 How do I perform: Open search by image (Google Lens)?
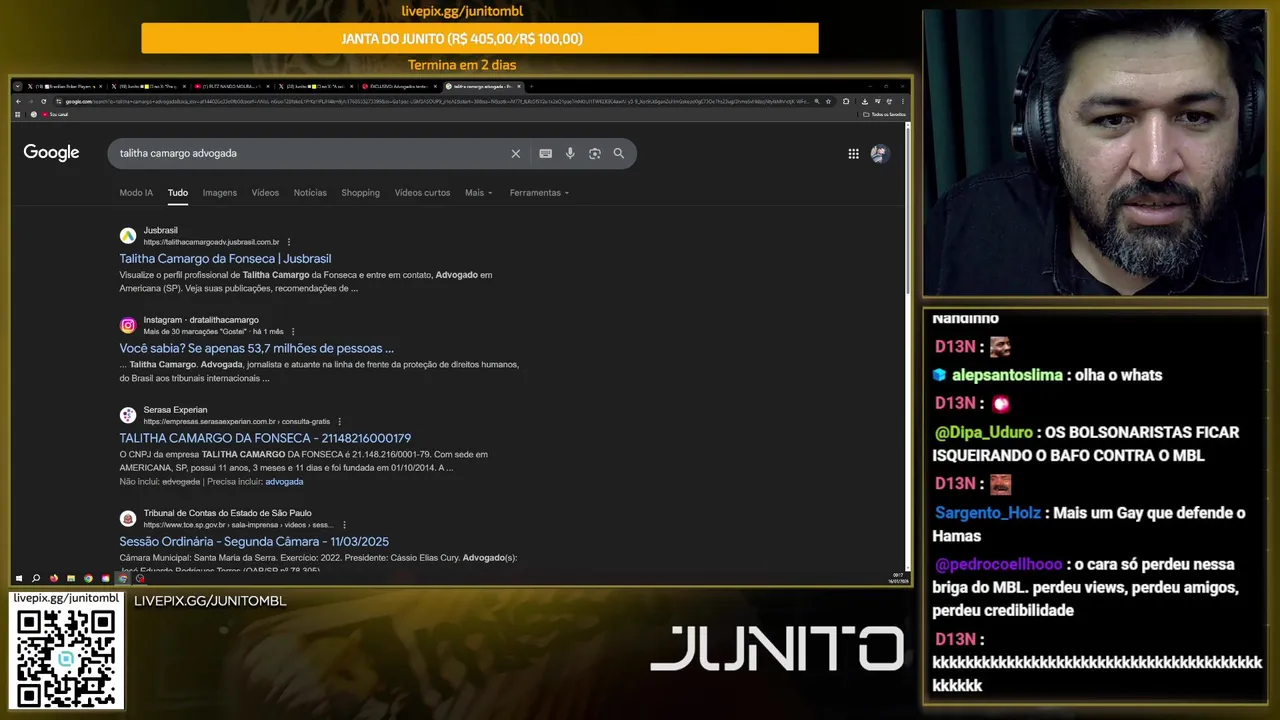594,153
